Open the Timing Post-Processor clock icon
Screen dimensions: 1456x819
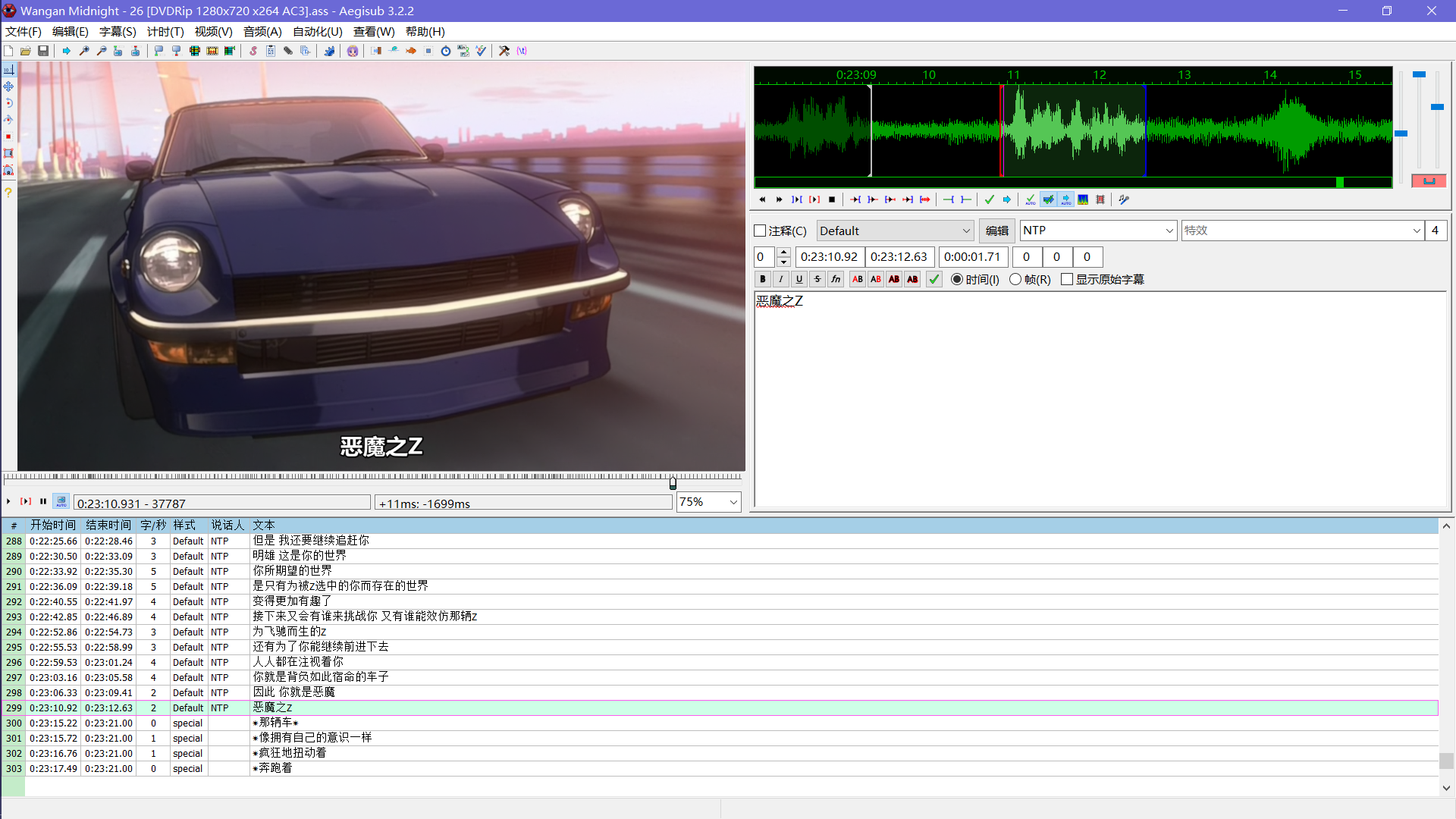tap(446, 51)
